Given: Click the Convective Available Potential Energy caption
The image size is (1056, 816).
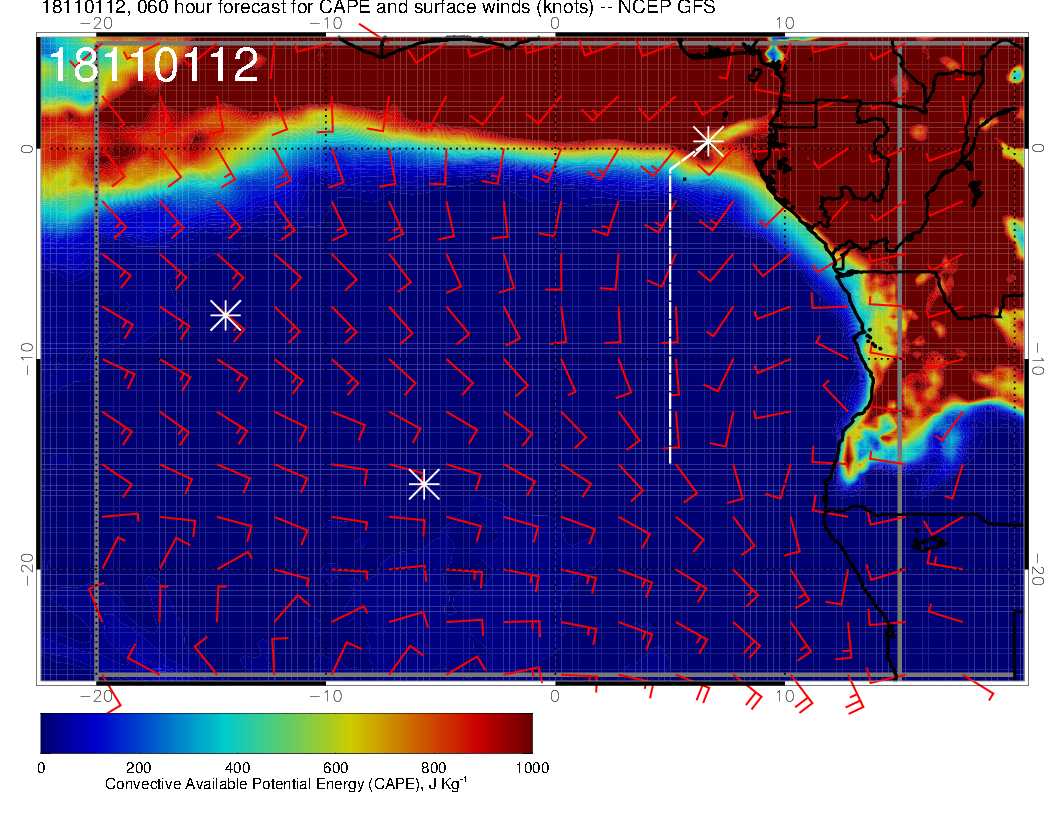Looking at the screenshot, I should [x=285, y=785].
